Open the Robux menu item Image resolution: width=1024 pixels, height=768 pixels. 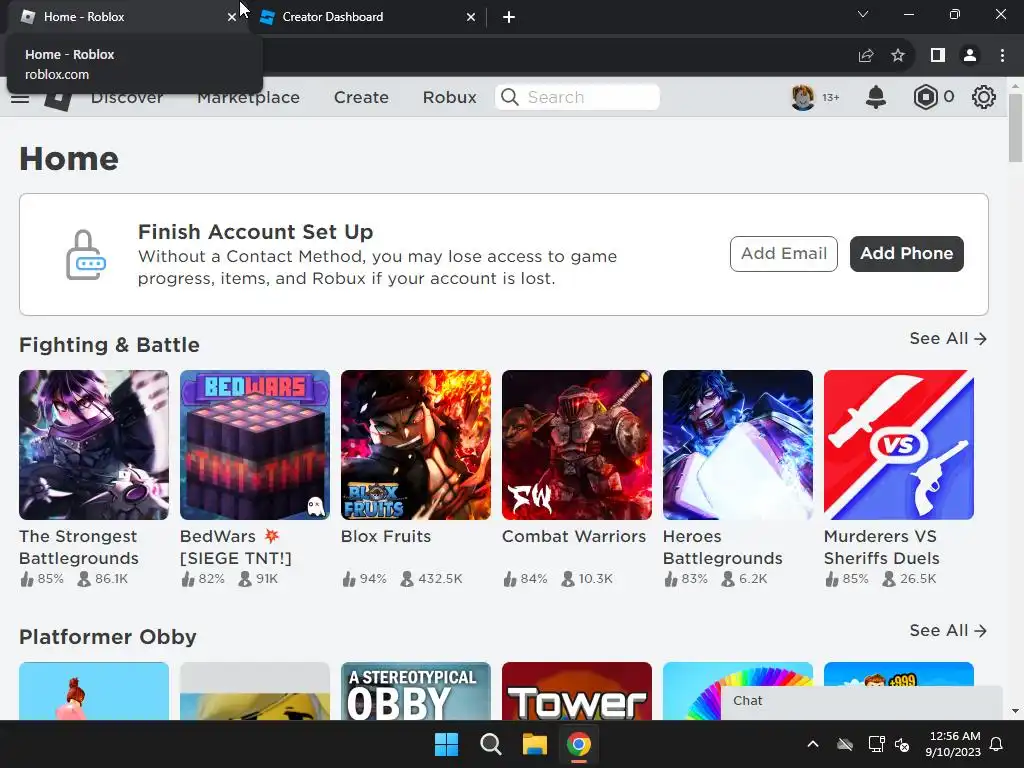pos(449,97)
